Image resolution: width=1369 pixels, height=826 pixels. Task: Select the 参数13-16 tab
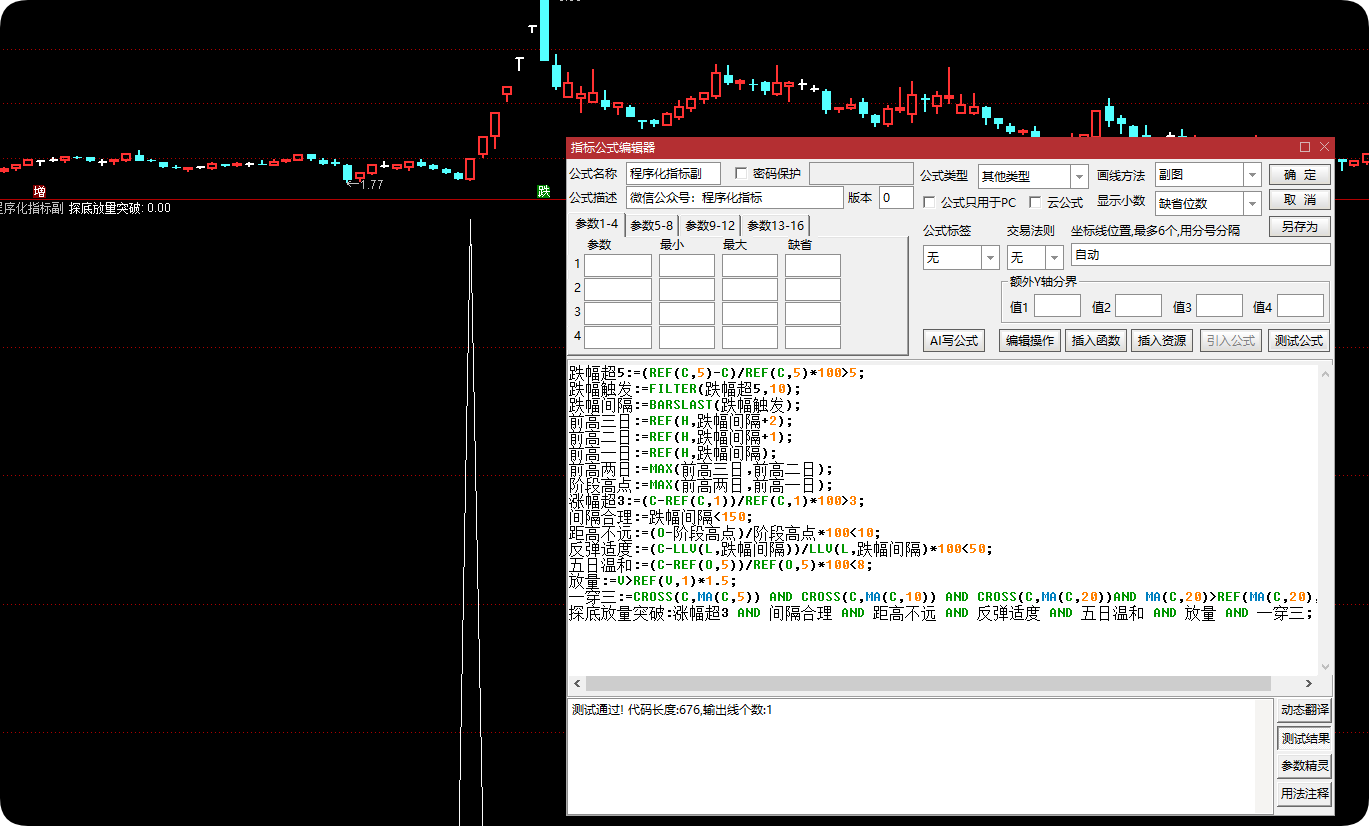tap(776, 225)
